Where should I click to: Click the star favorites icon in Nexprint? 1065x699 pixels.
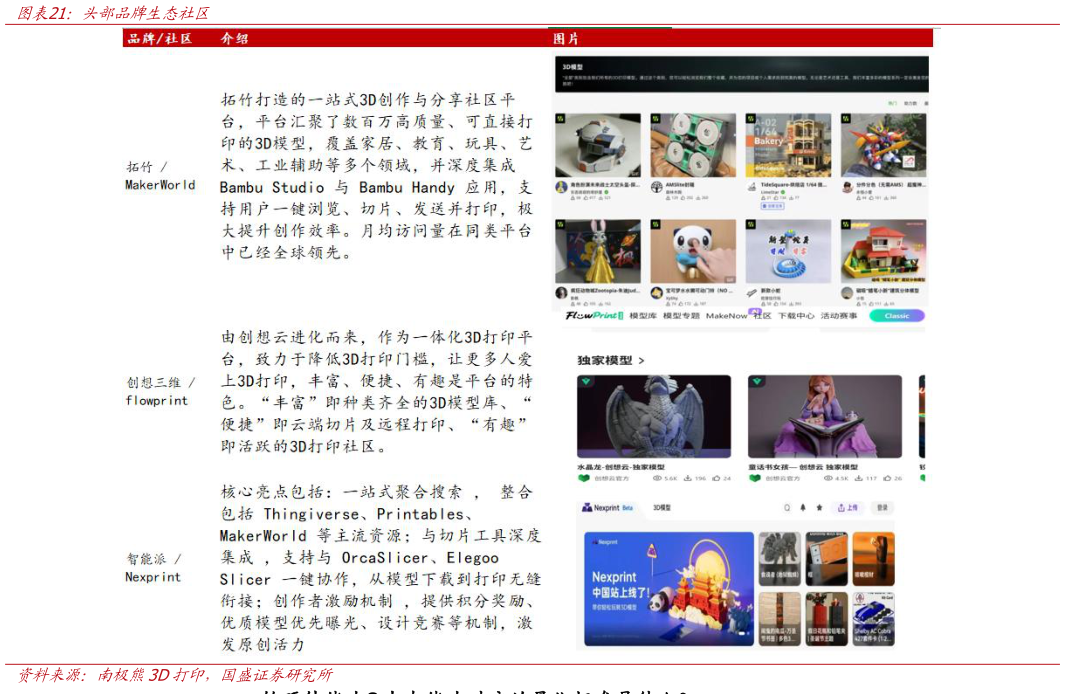(819, 508)
